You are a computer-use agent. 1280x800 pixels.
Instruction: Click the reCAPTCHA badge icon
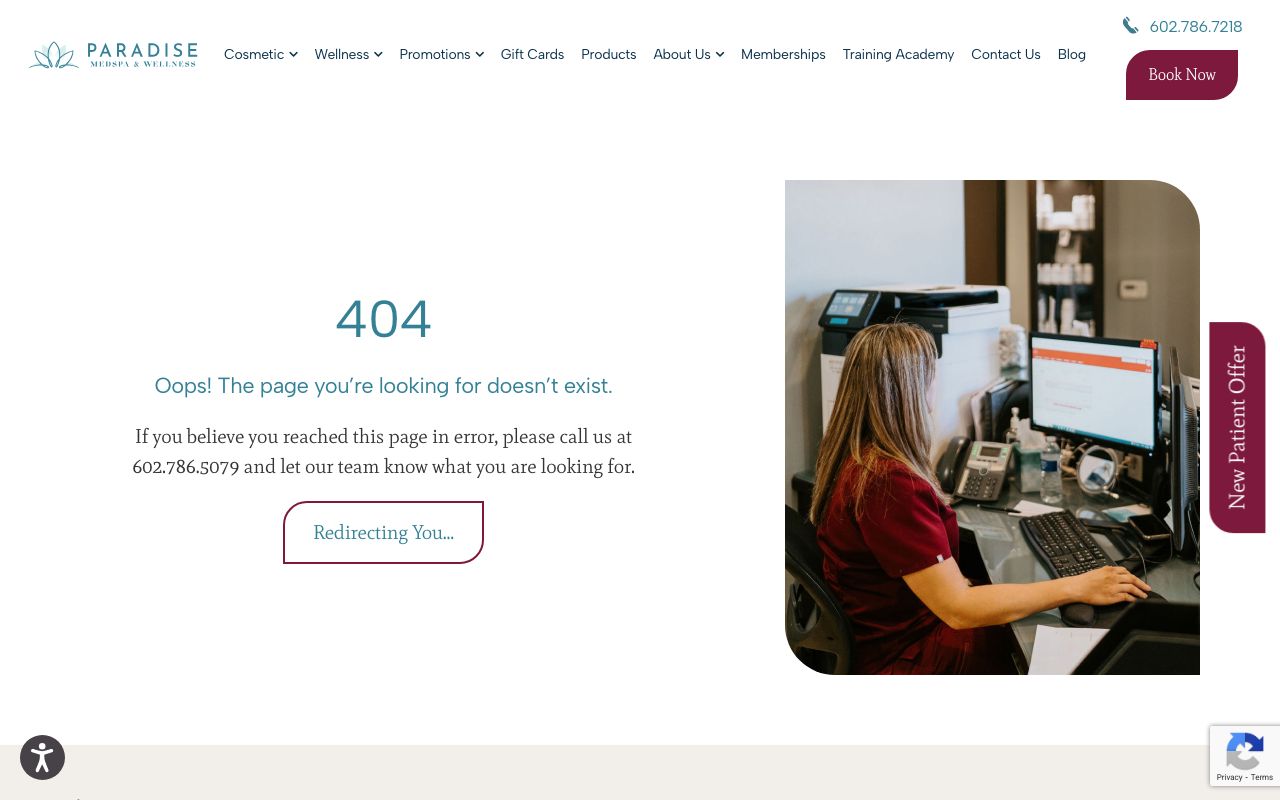pyautogui.click(x=1245, y=750)
